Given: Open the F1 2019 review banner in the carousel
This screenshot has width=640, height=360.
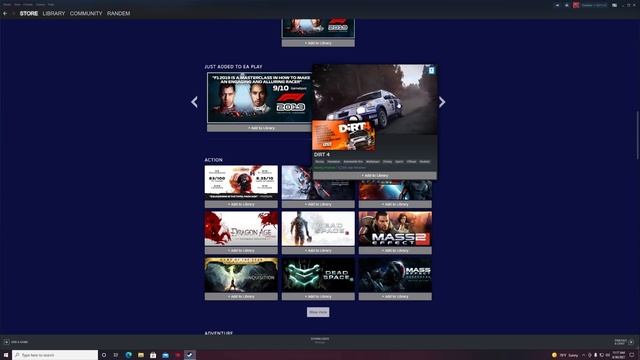Looking at the screenshot, I should point(260,98).
